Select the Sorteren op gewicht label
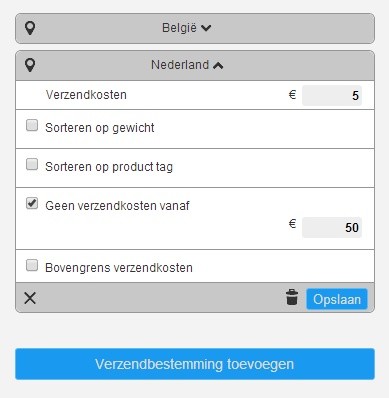The height and width of the screenshot is (398, 389). coord(100,128)
